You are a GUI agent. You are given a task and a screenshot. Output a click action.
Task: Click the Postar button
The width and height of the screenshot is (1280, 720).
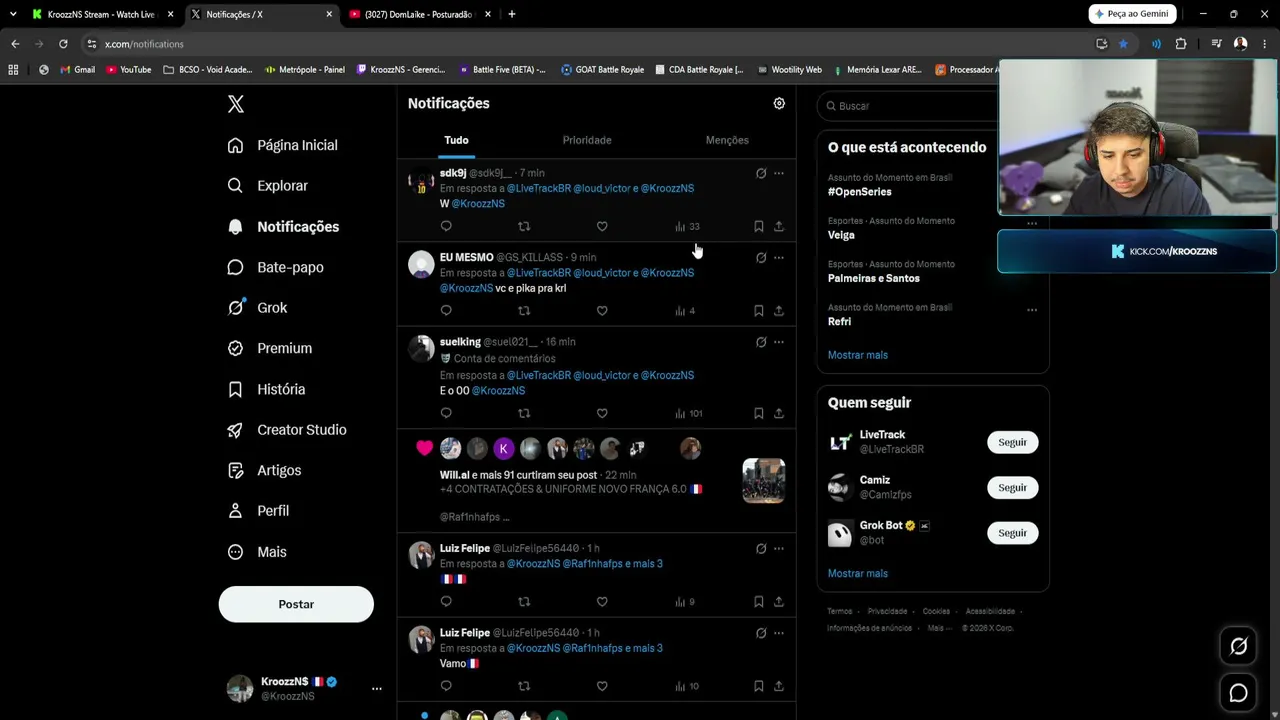coord(296,604)
